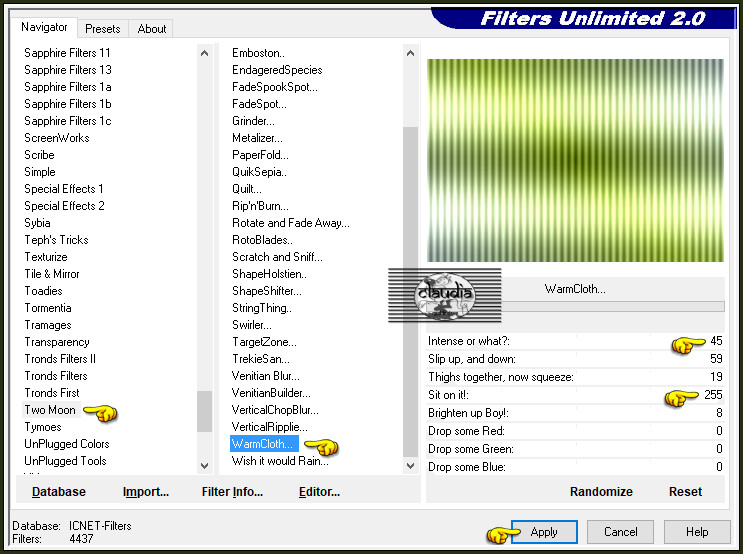Screen dimensions: 743x554
Task: Select UnPlugged Colors category
Action: tap(67, 444)
